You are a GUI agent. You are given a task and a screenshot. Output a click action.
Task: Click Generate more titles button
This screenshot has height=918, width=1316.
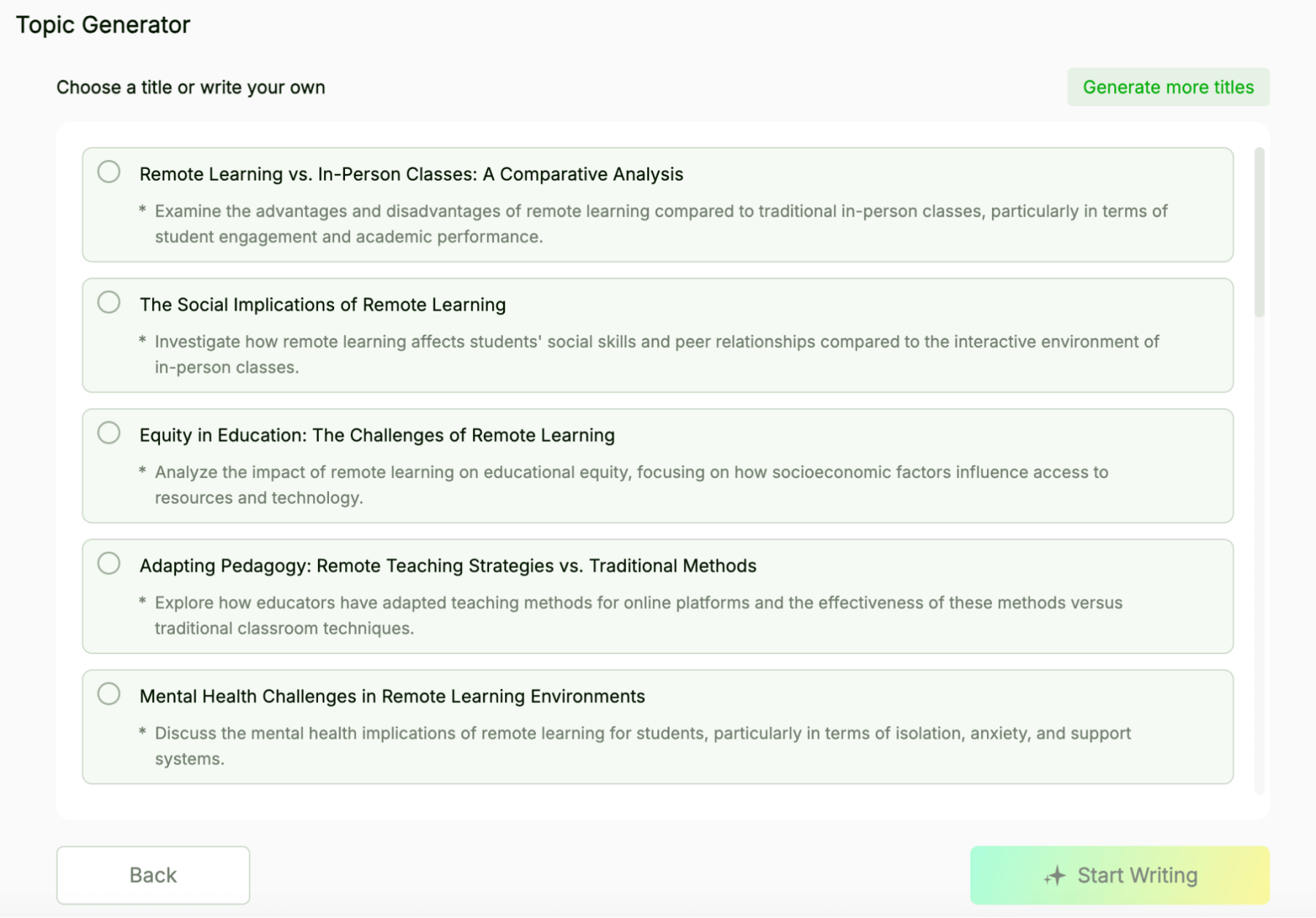pyautogui.click(x=1168, y=87)
